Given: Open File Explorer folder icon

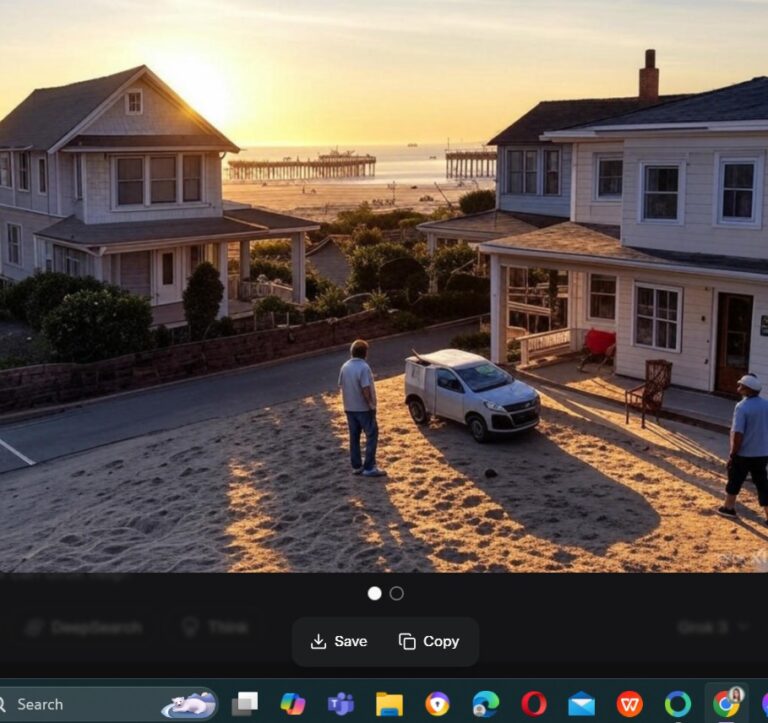Looking at the screenshot, I should (389, 704).
